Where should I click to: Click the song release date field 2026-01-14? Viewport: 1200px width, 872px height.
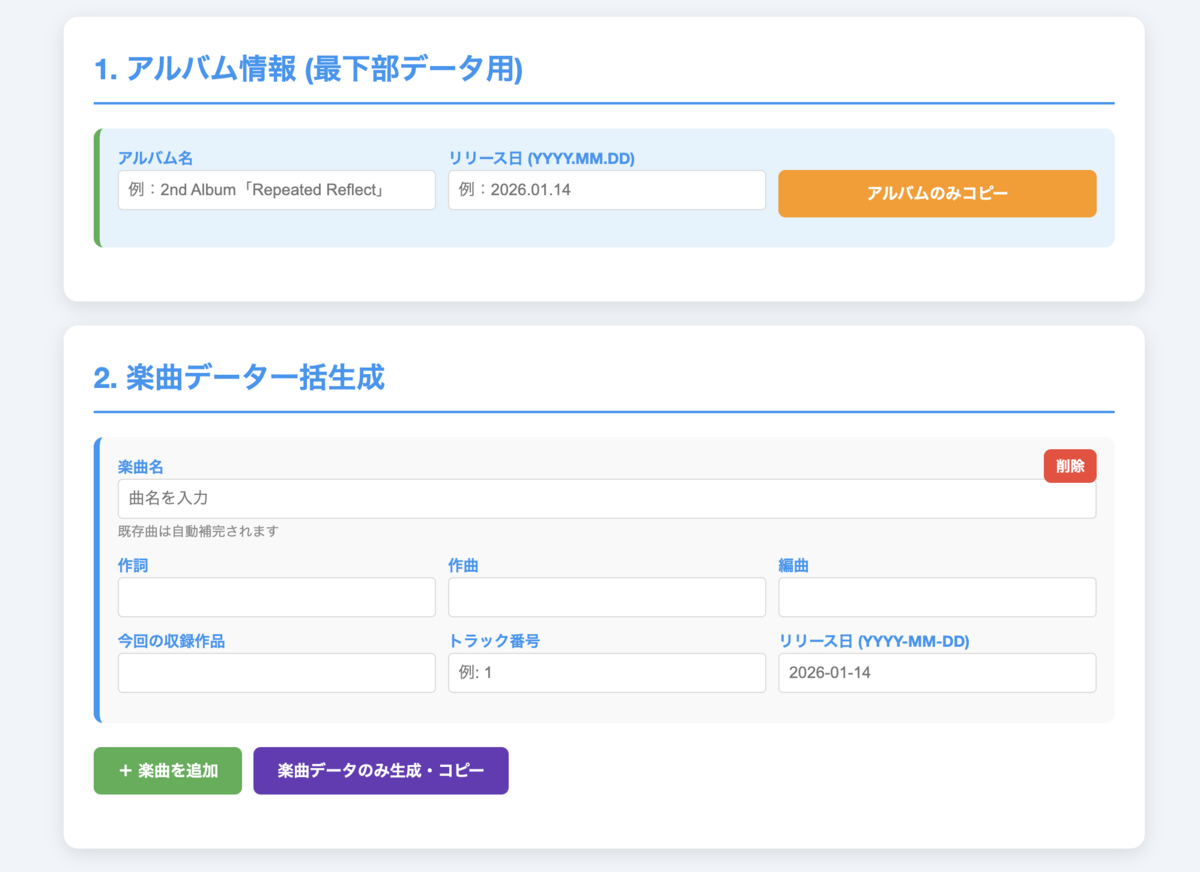coord(937,673)
